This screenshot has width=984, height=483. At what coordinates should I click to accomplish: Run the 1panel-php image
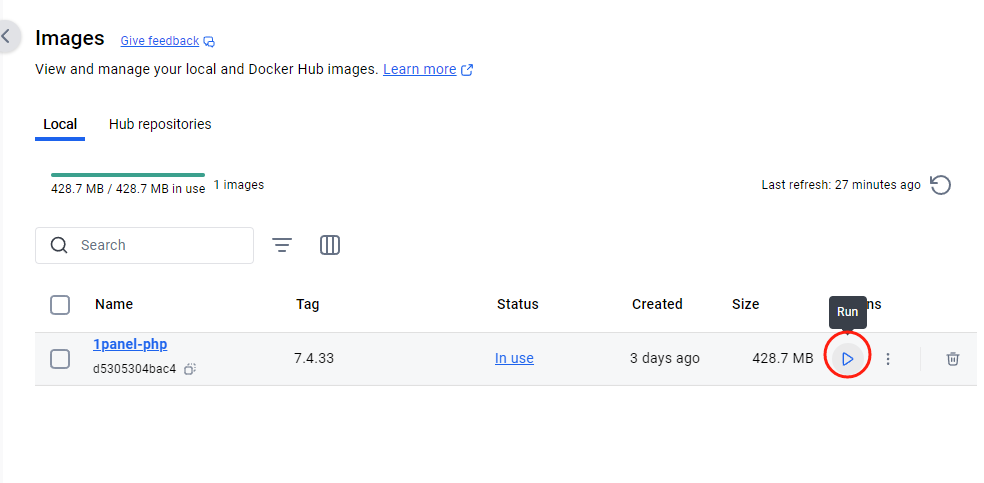coord(847,359)
